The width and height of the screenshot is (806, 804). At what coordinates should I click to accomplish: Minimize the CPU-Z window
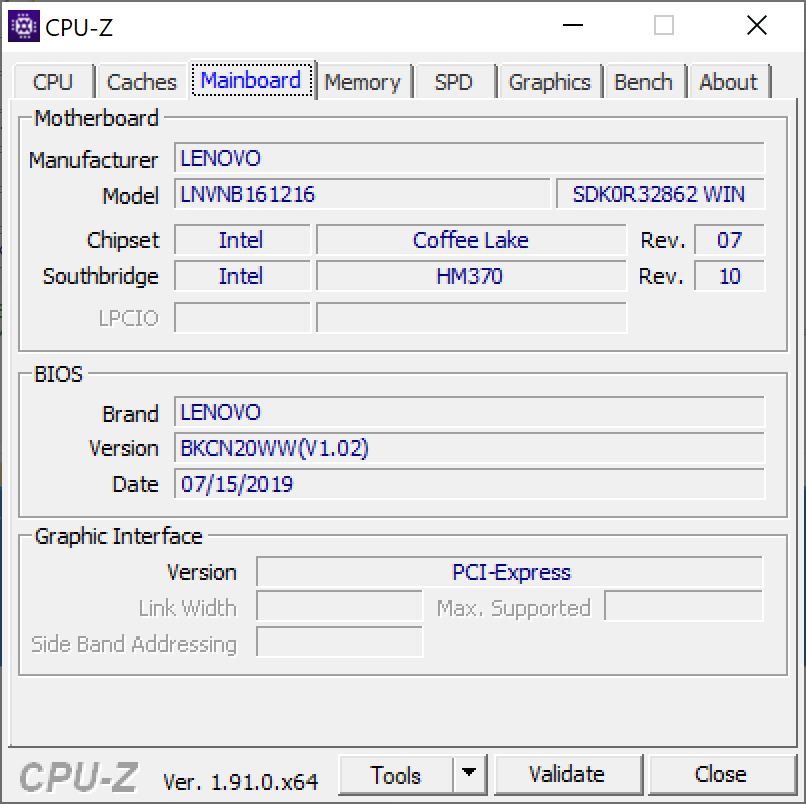[x=572, y=27]
